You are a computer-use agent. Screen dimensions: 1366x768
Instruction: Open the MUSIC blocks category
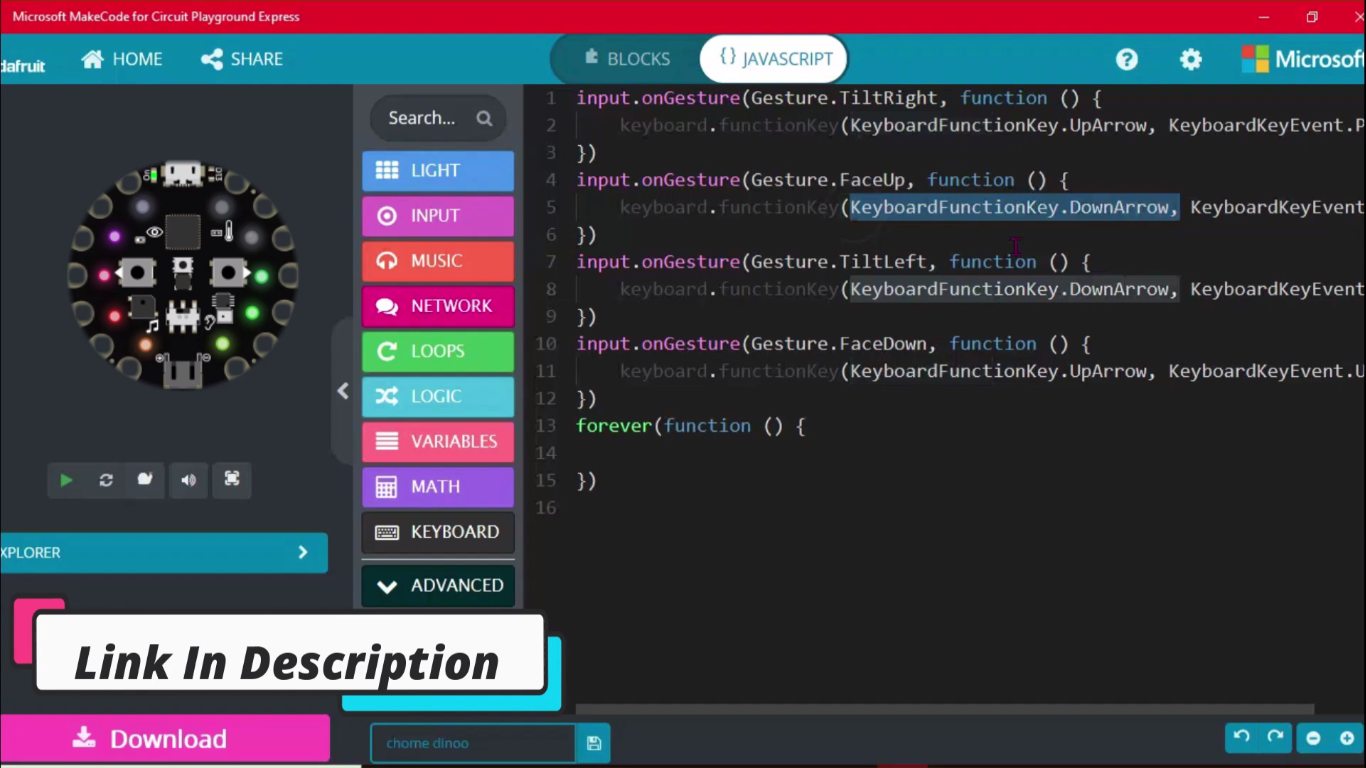tap(438, 261)
